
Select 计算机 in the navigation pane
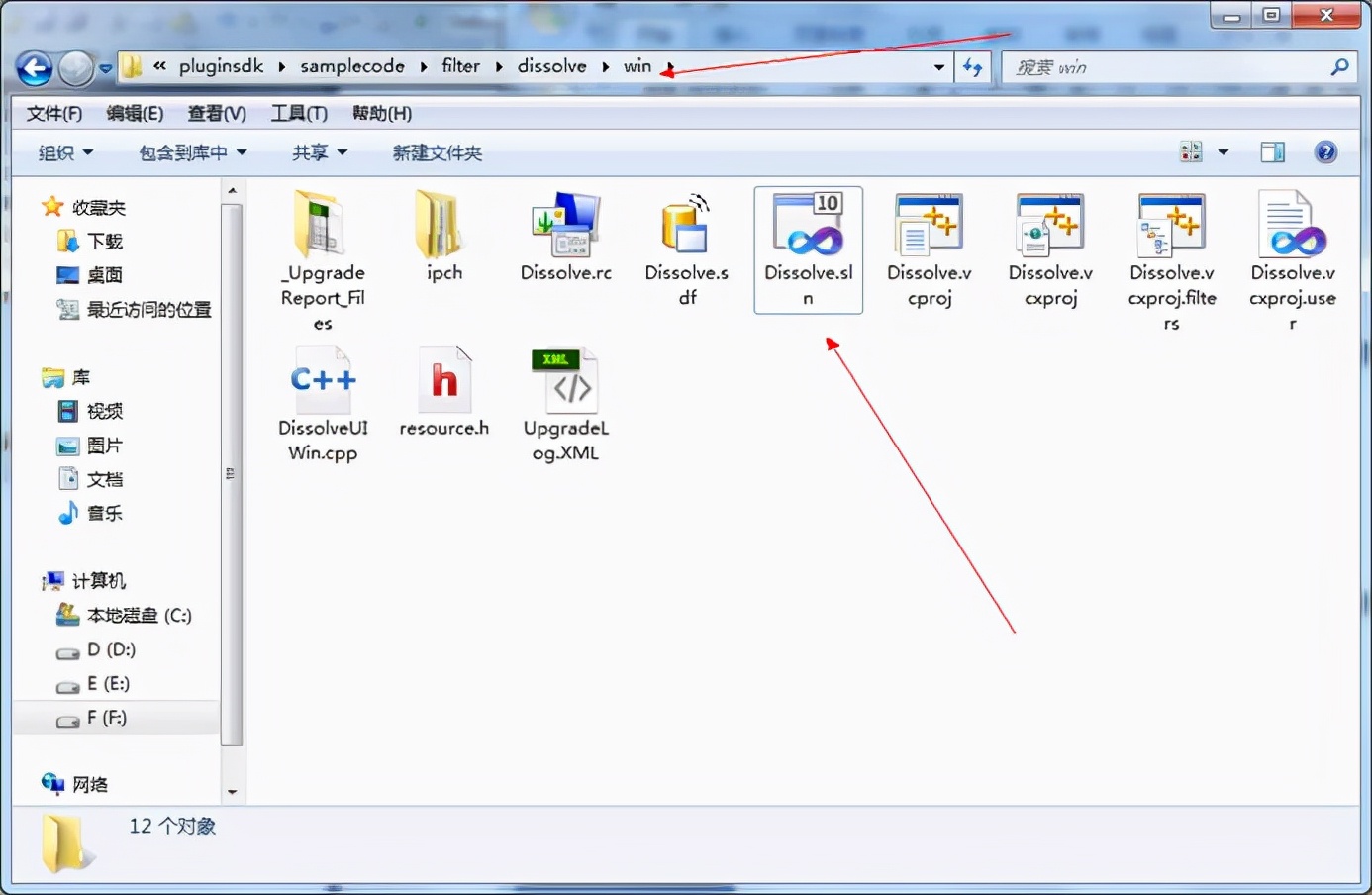pos(99,581)
